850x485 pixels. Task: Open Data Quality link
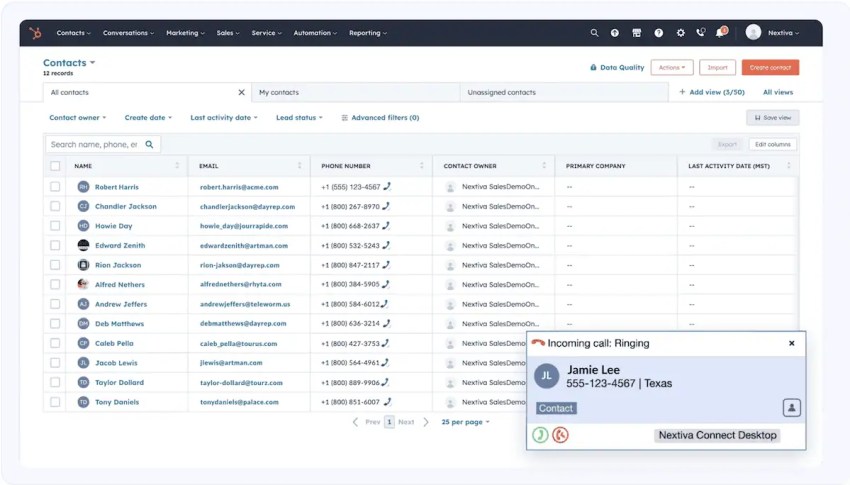(x=617, y=67)
